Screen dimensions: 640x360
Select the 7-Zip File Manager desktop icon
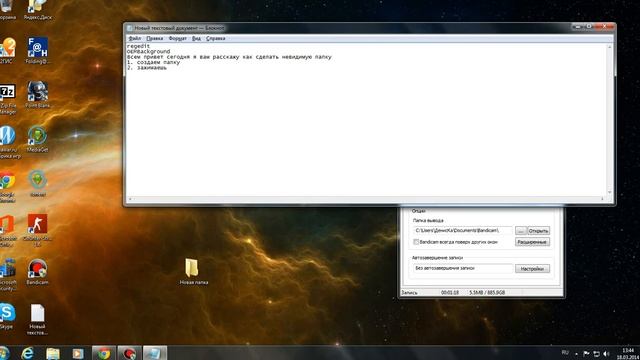click(x=7, y=99)
